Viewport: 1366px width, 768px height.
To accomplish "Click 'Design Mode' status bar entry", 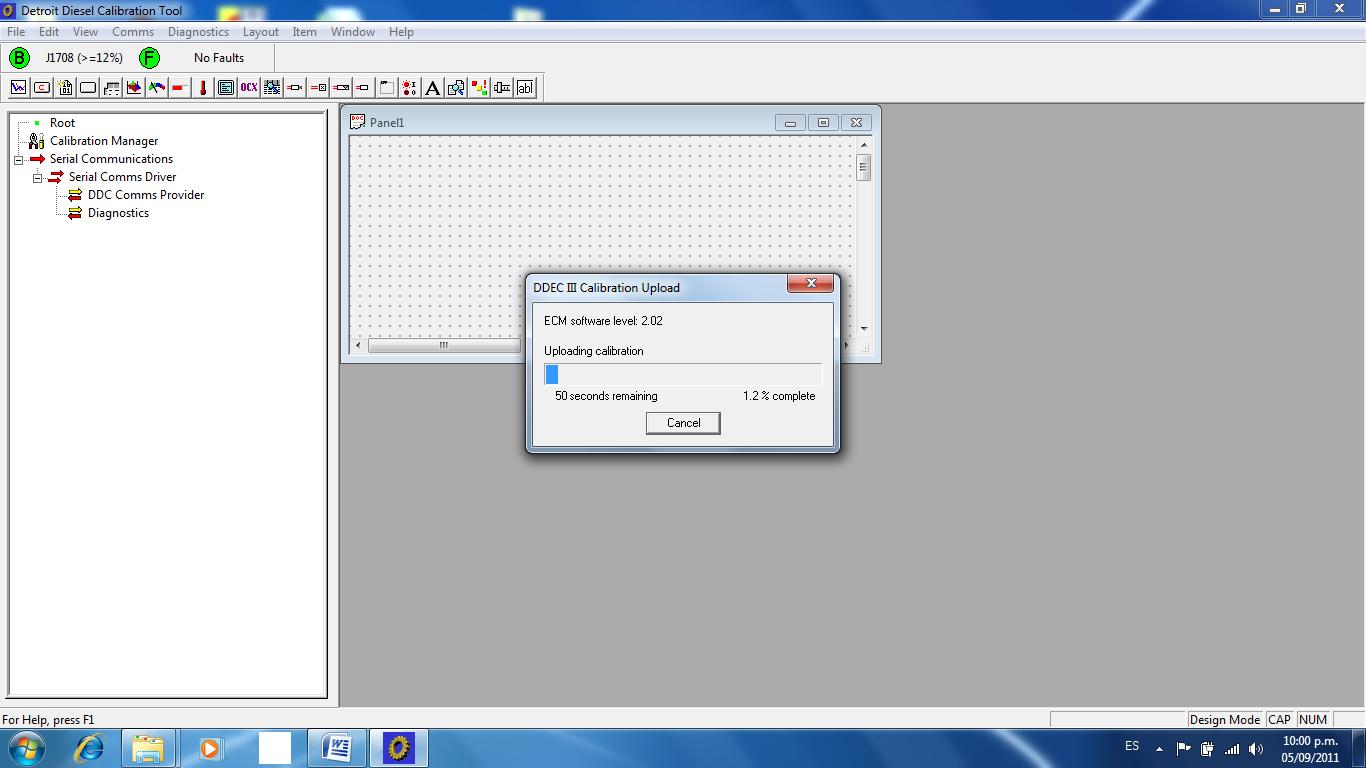I will click(1224, 719).
